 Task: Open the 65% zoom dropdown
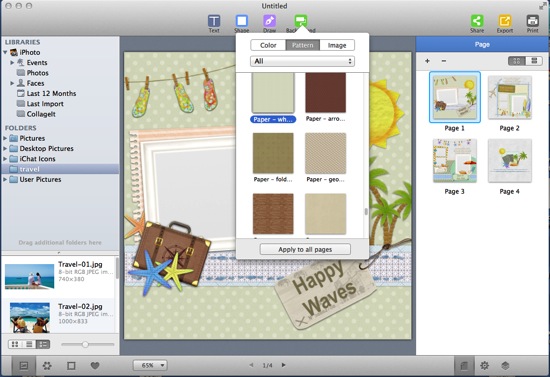[x=150, y=365]
